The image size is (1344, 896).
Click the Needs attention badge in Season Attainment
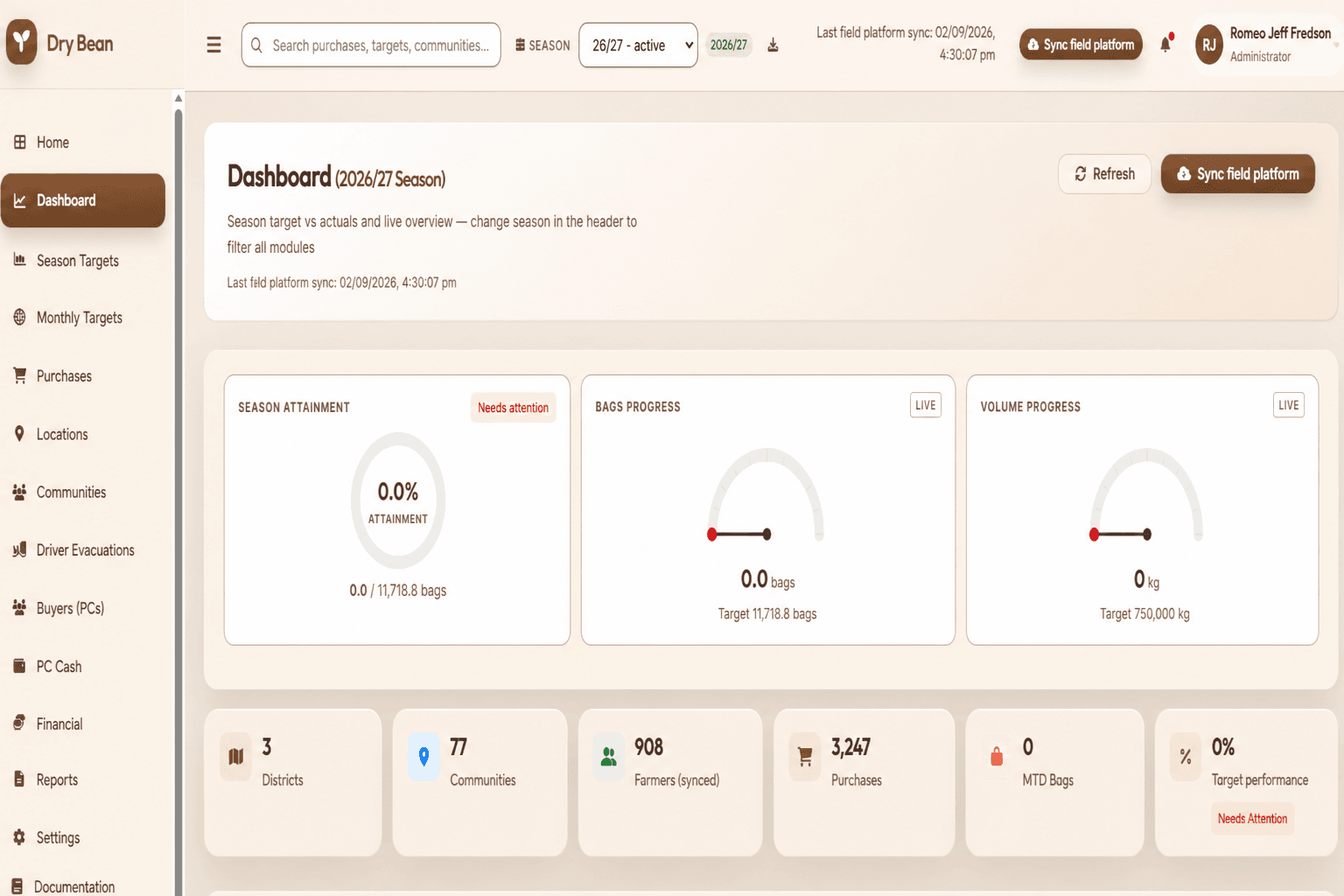tap(513, 408)
